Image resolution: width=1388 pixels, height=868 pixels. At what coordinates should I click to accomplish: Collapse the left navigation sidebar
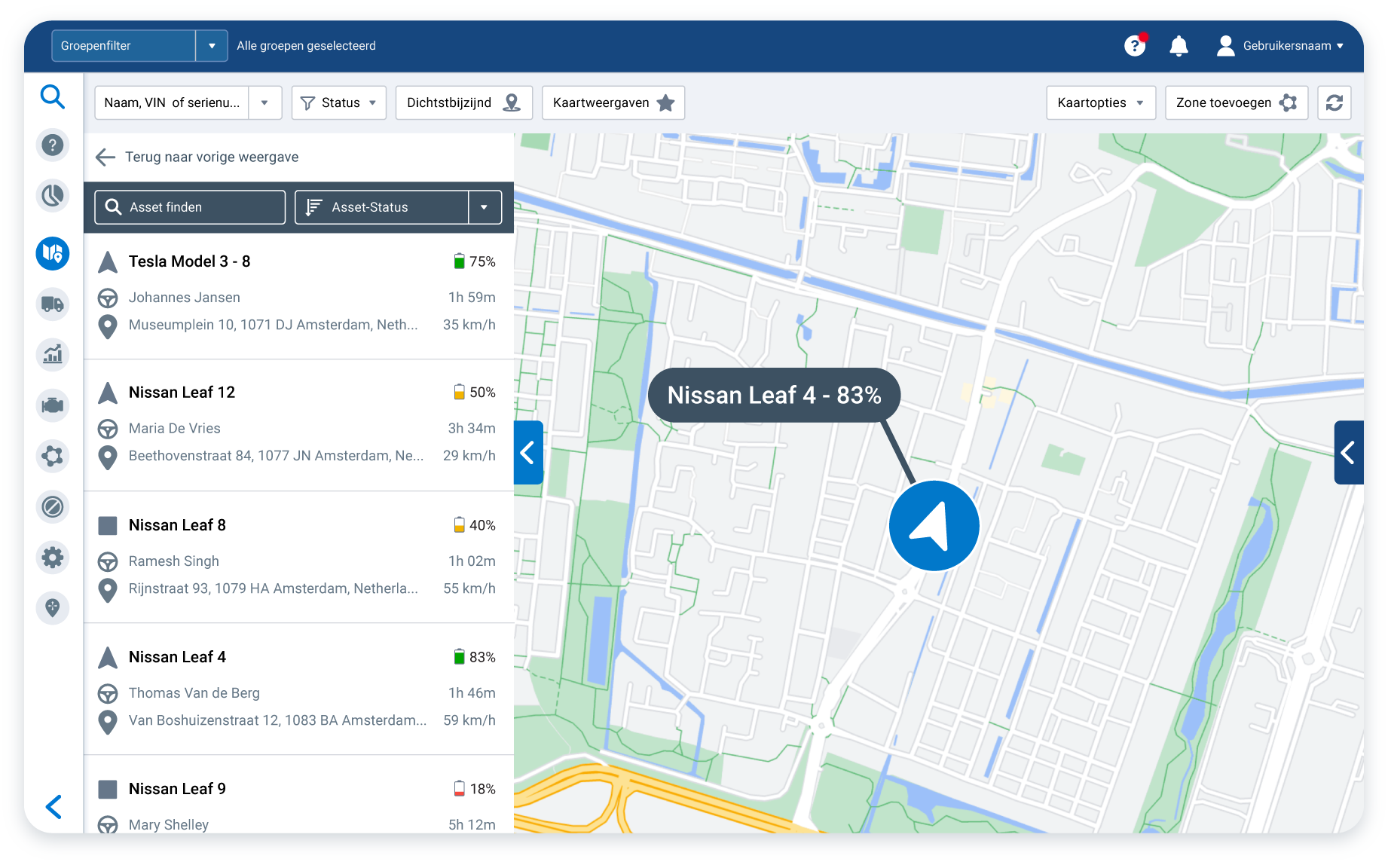[54, 807]
